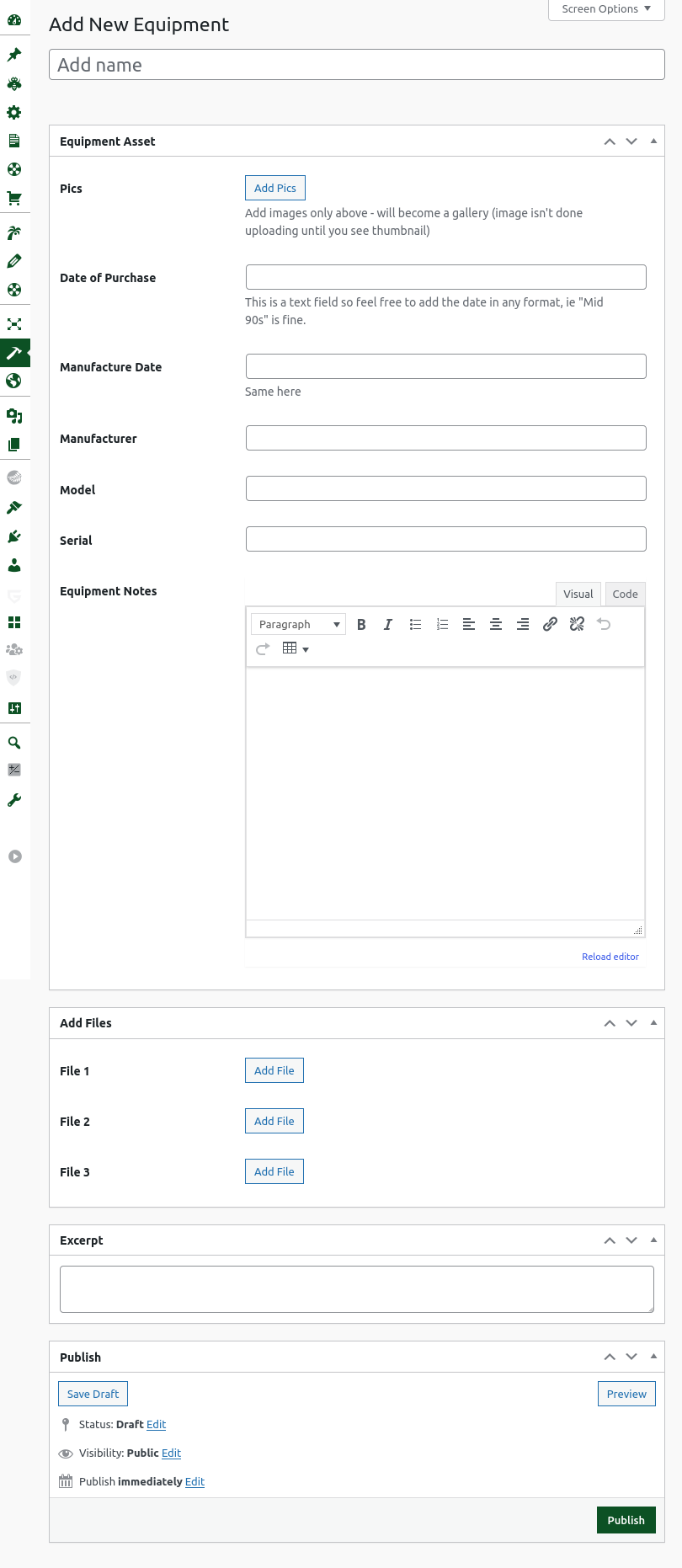
Task: Collapse the Add Files panel with triangle toggle
Action: 653,1022
